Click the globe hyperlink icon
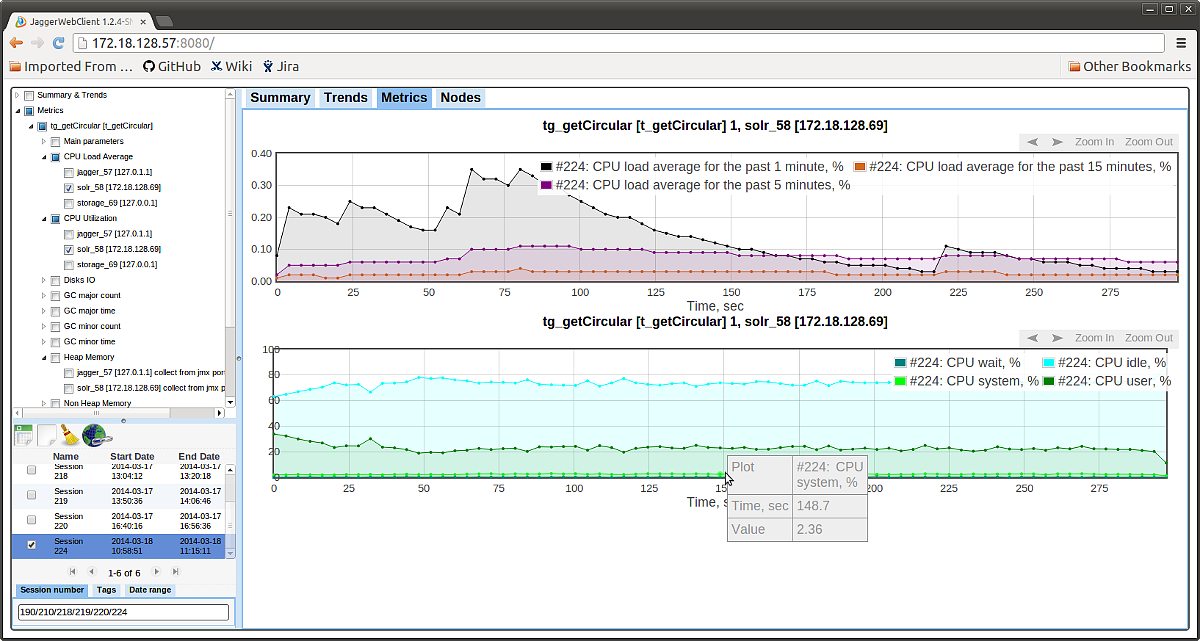 click(x=96, y=434)
